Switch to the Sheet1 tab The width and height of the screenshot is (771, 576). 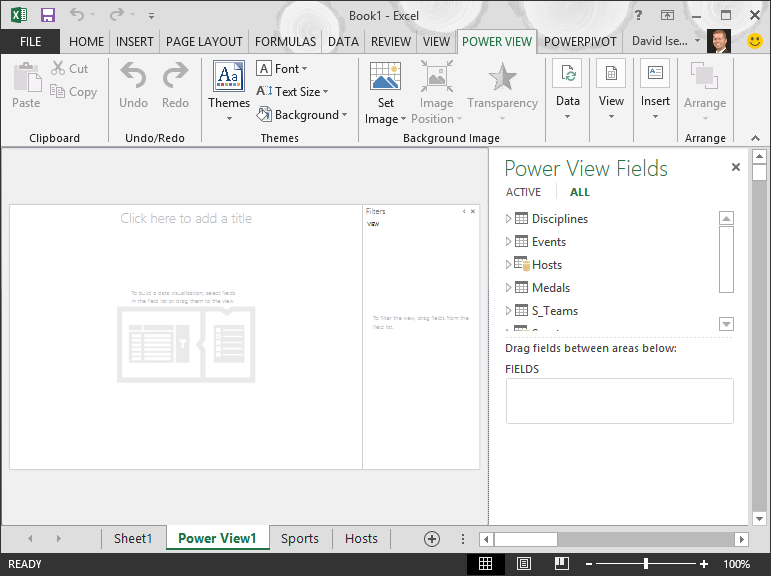133,539
